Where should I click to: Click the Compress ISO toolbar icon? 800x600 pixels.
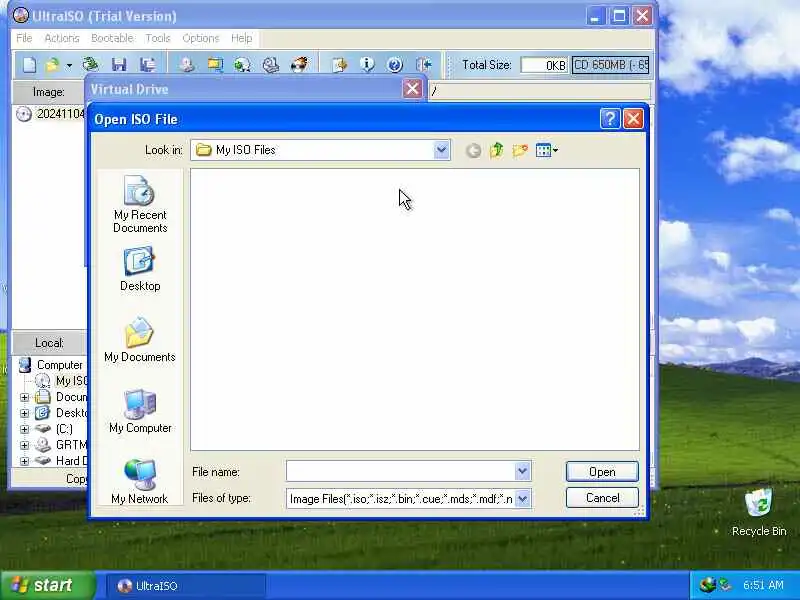[242, 65]
